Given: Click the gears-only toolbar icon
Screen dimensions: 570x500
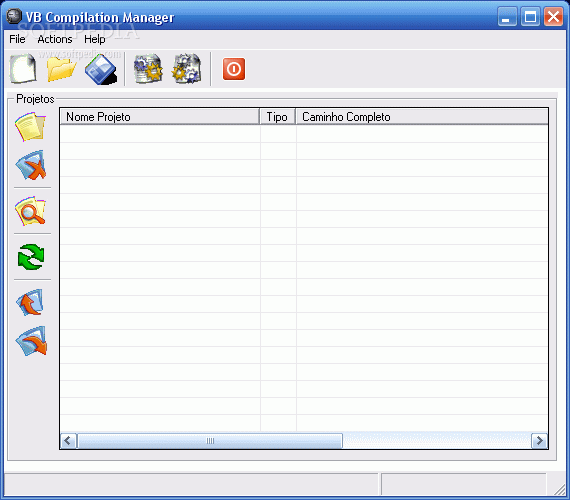Looking at the screenshot, I should [x=186, y=69].
